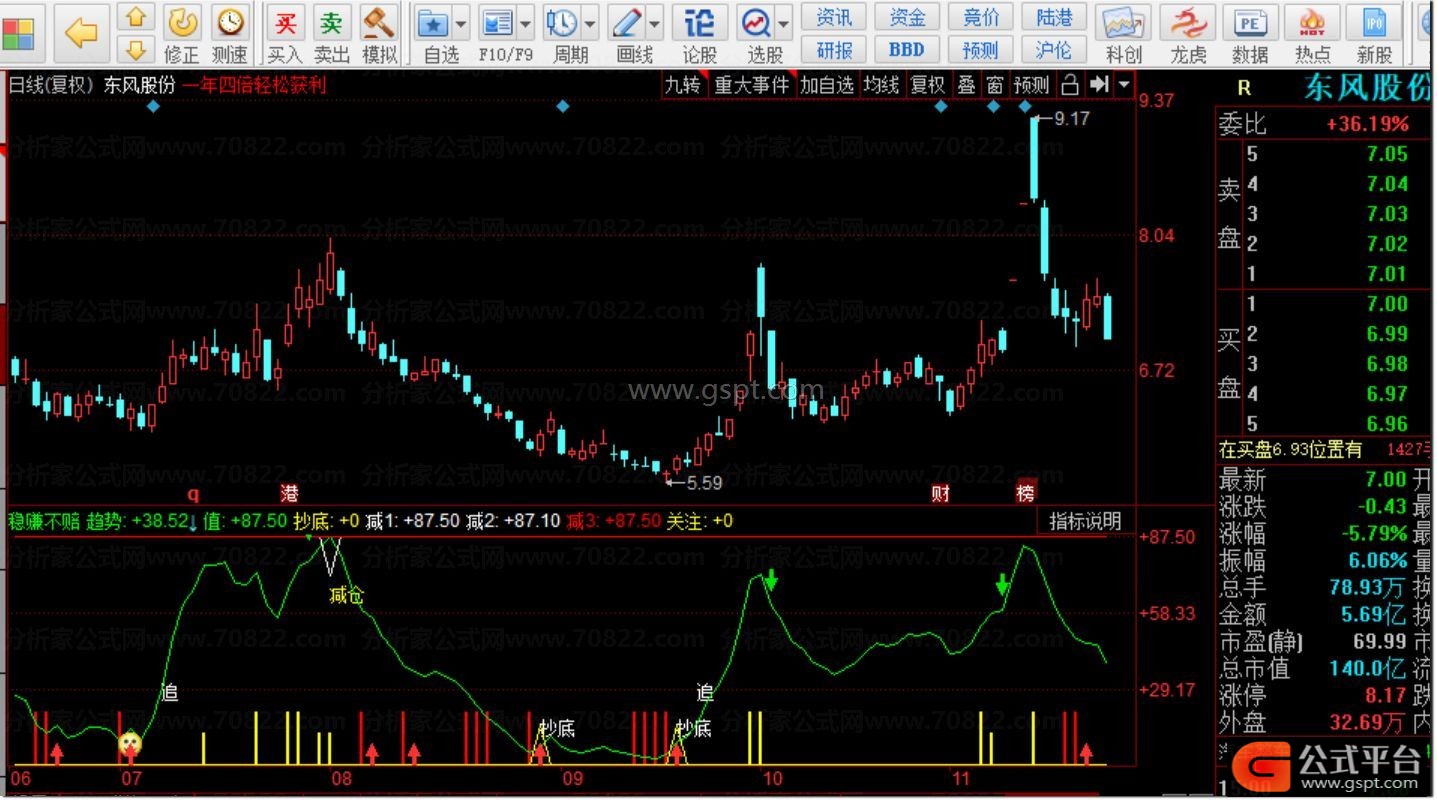Click the 测速 clock icon
Viewport: 1437px width, 800px height.
[230, 21]
